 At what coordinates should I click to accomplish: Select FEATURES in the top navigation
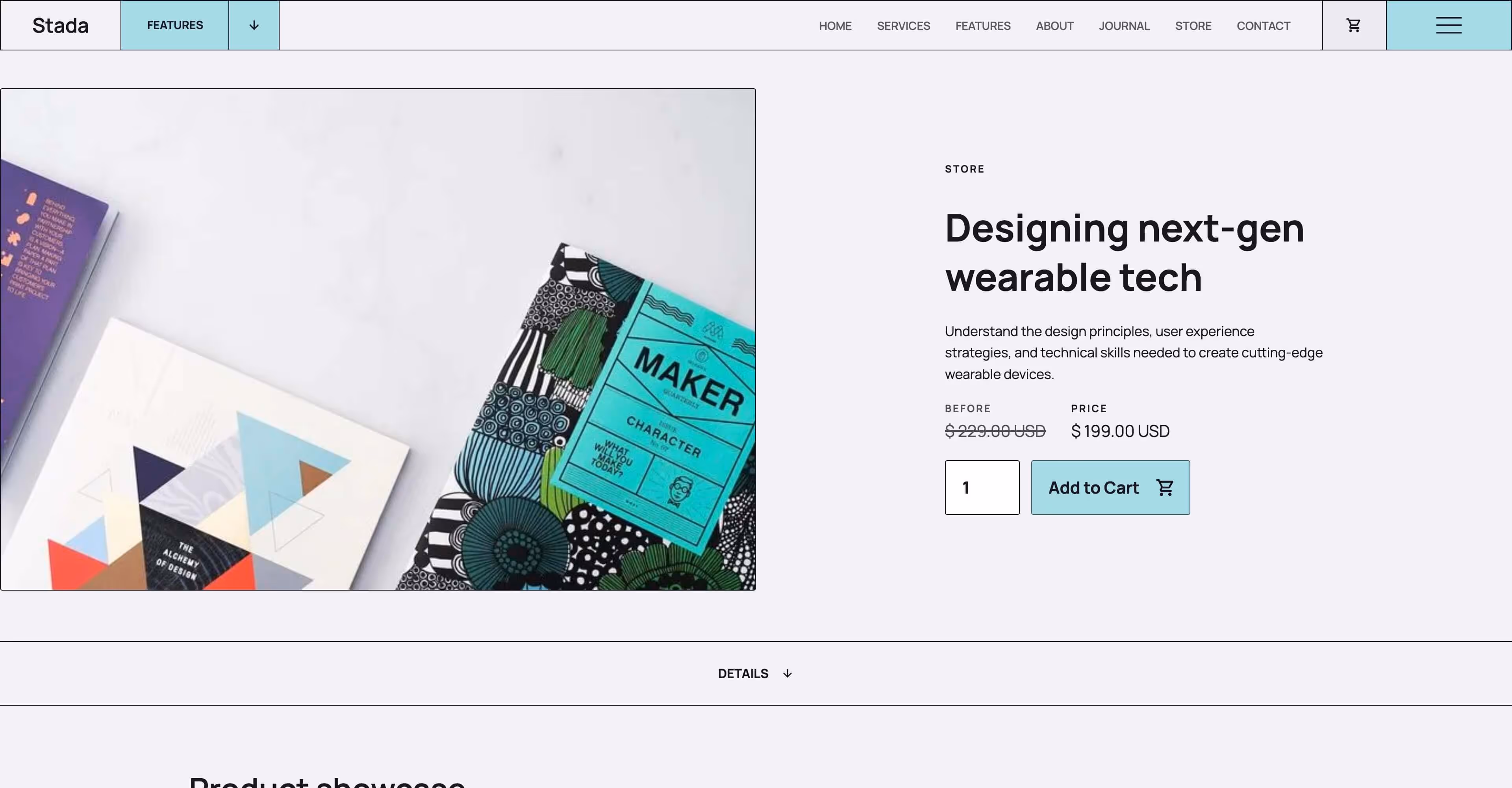pos(982,26)
